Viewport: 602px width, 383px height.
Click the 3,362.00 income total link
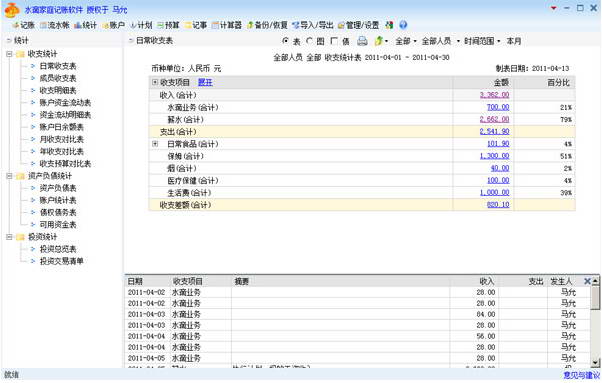(x=494, y=95)
